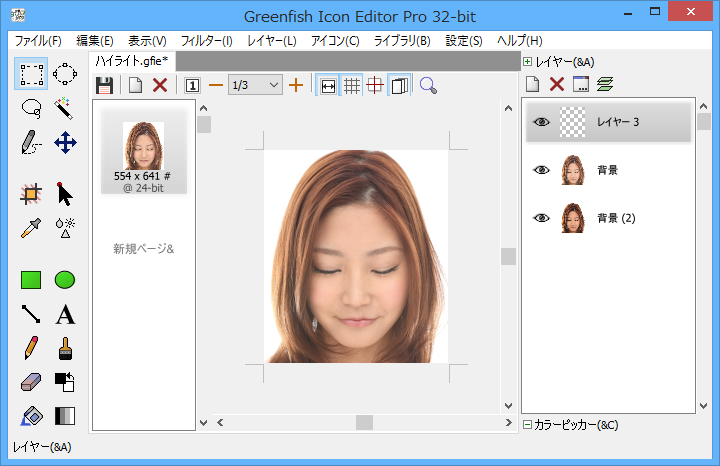Select the Magic Wand tool
Screen dimensions: 720x466
65,107
